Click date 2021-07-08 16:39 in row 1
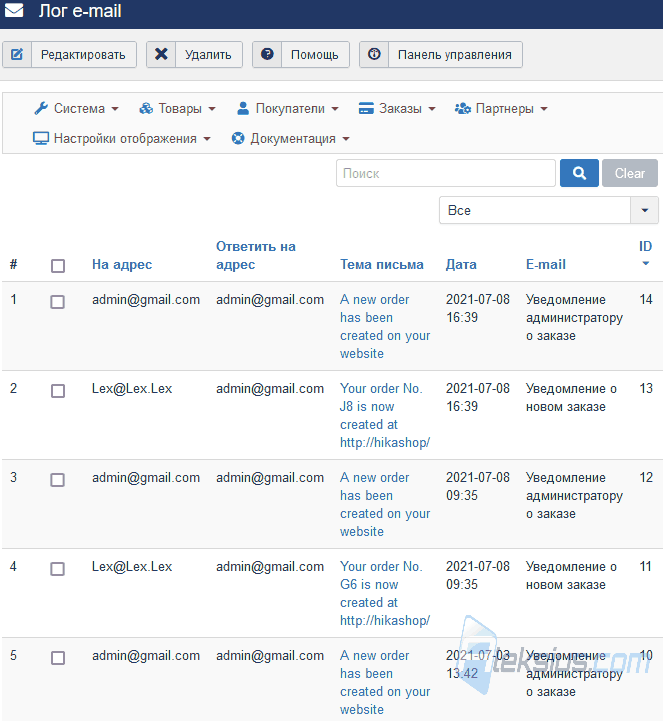This screenshot has height=721, width=663. click(478, 308)
